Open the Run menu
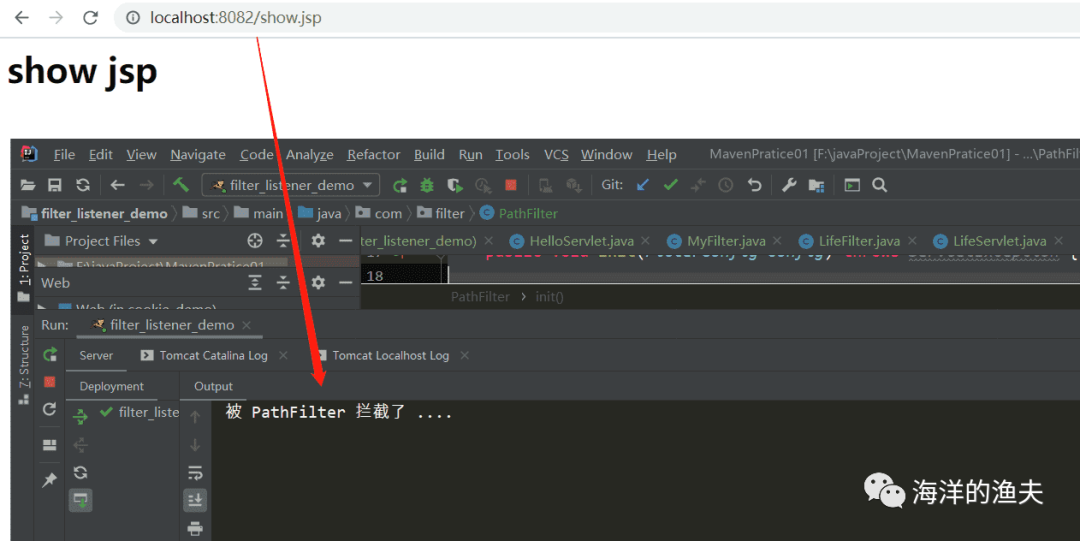The image size is (1080, 541). (470, 154)
